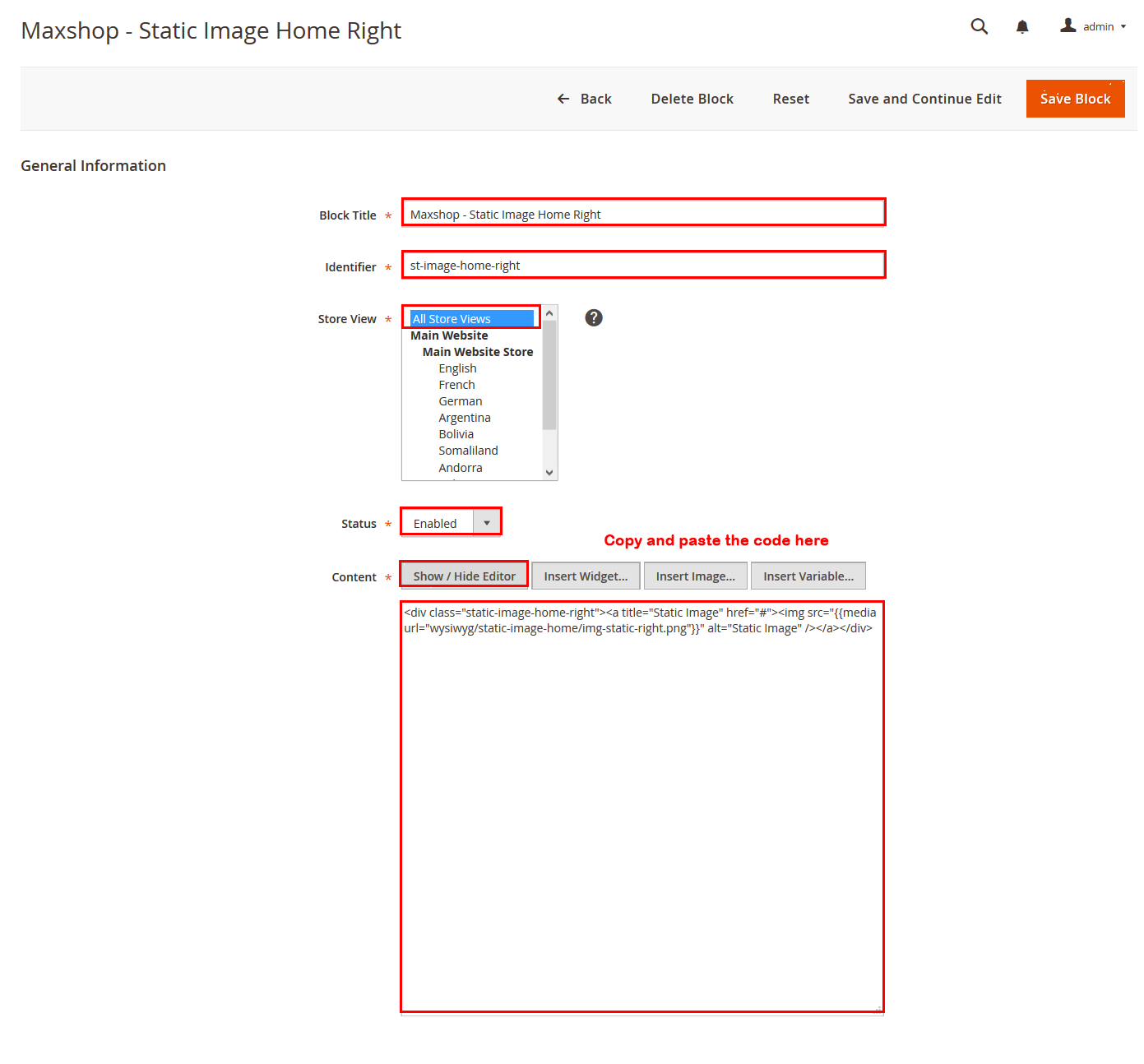Open the admin account menu

[1093, 26]
